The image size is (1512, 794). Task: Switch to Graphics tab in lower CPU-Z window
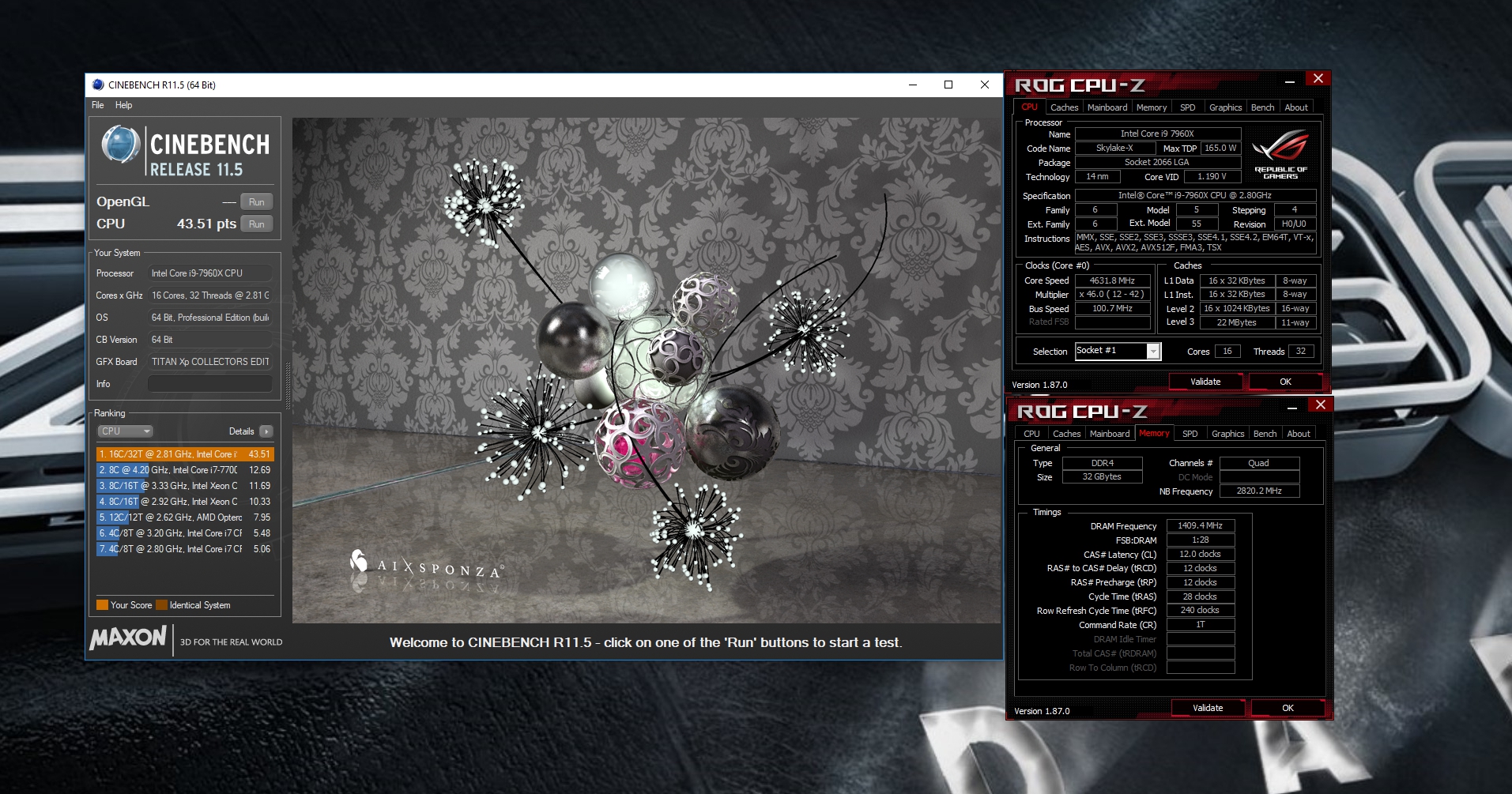pyautogui.click(x=1227, y=434)
